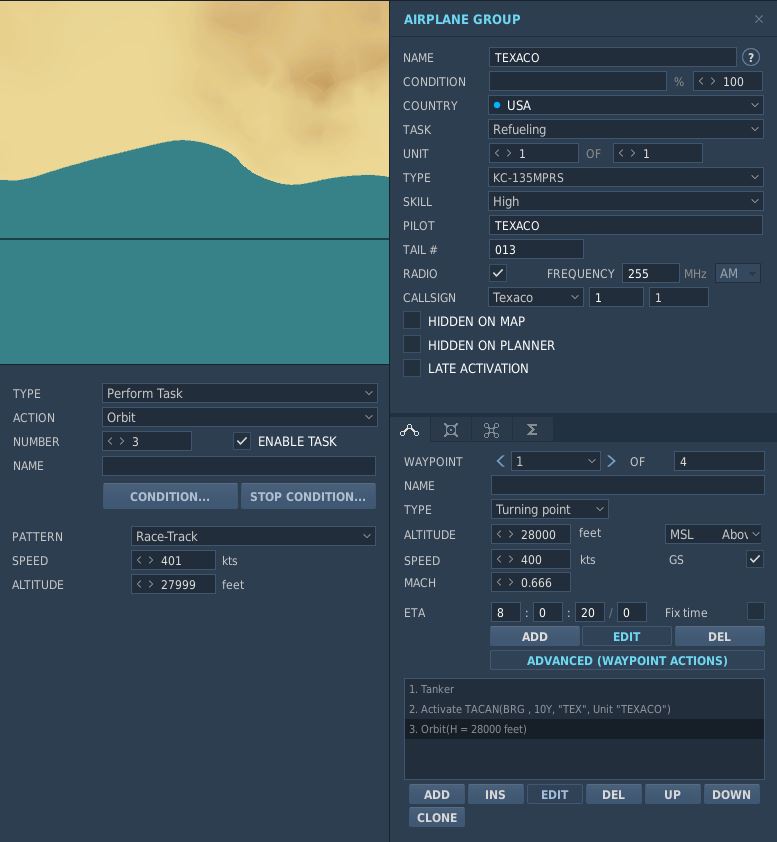Screen dimensions: 777x842
Task: Click the action list ADD button above CLONE
Action: pyautogui.click(x=437, y=794)
